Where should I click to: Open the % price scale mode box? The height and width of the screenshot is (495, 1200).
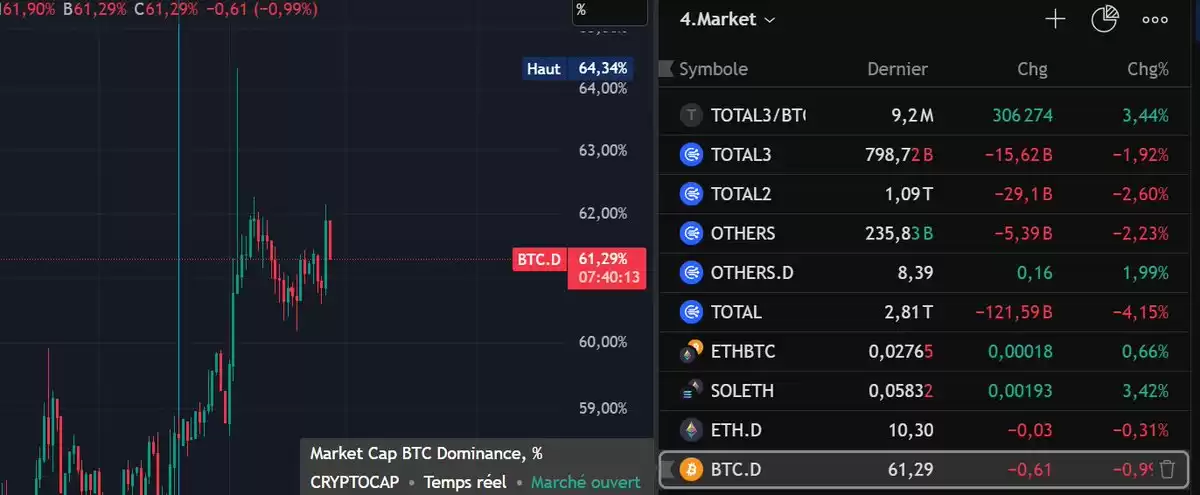click(x=610, y=10)
